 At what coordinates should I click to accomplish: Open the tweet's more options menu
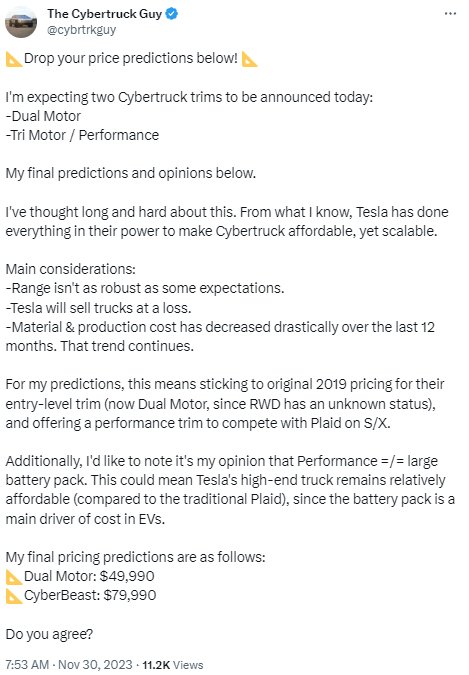(450, 14)
